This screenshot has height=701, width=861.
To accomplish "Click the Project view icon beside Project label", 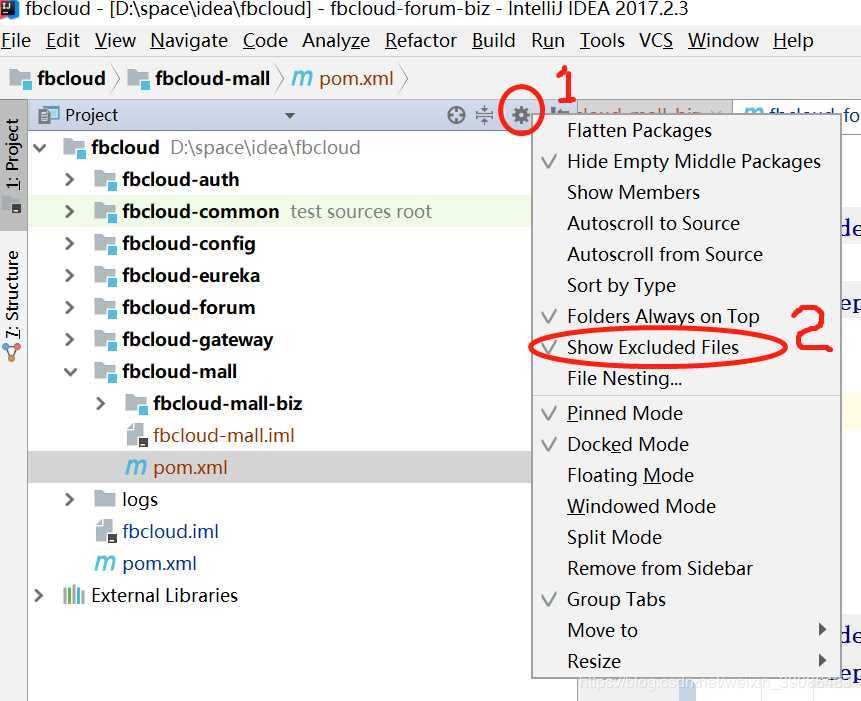I will (49, 115).
